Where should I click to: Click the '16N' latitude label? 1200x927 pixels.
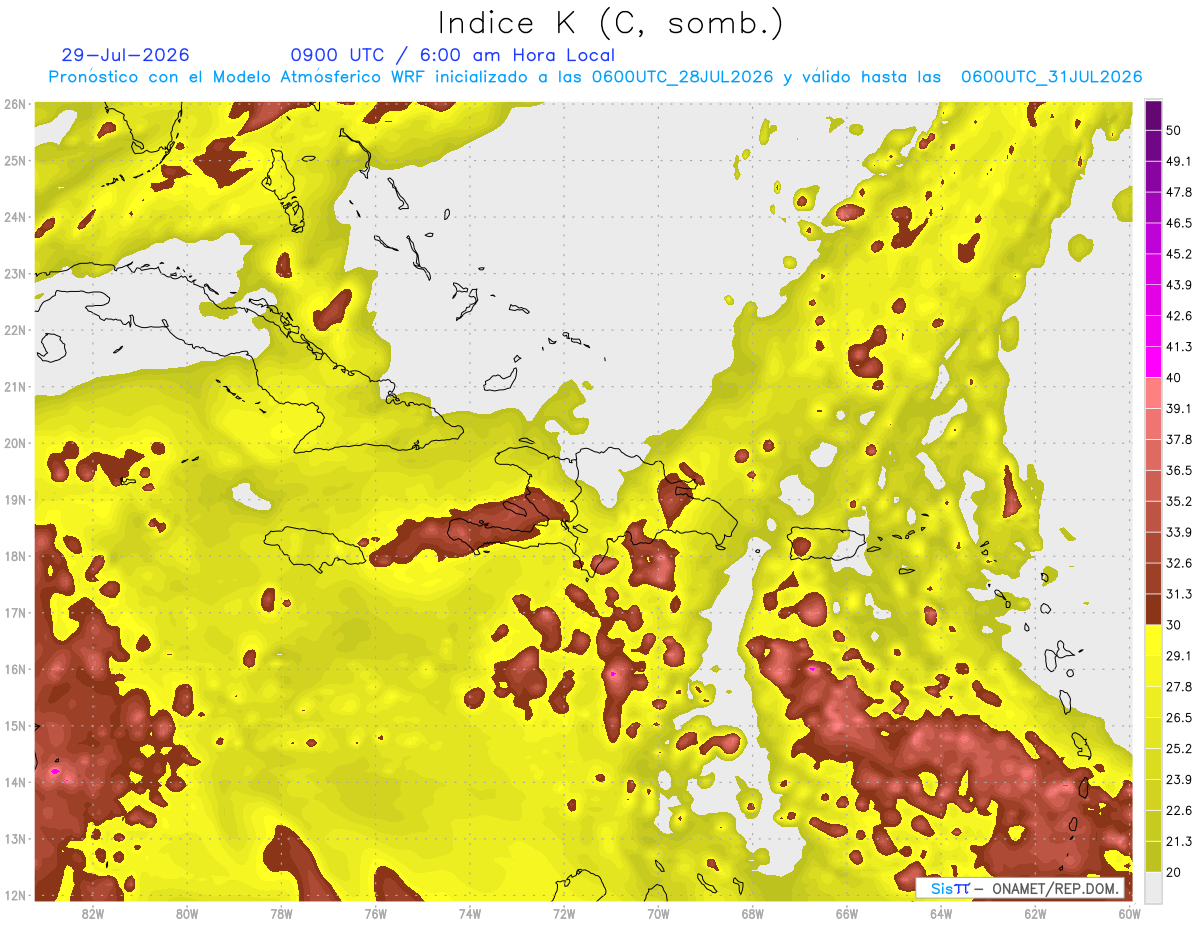(15, 669)
